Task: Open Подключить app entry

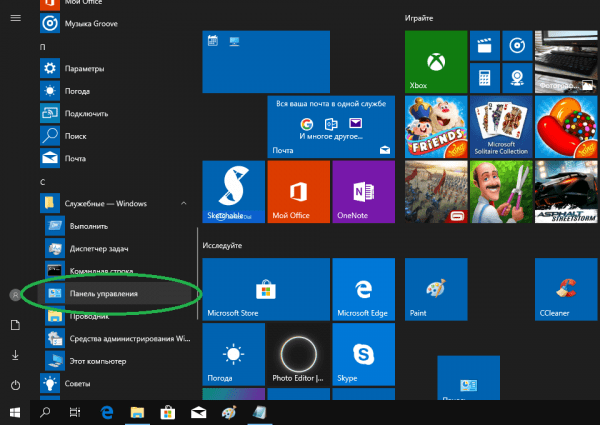Action: click(x=115, y=114)
